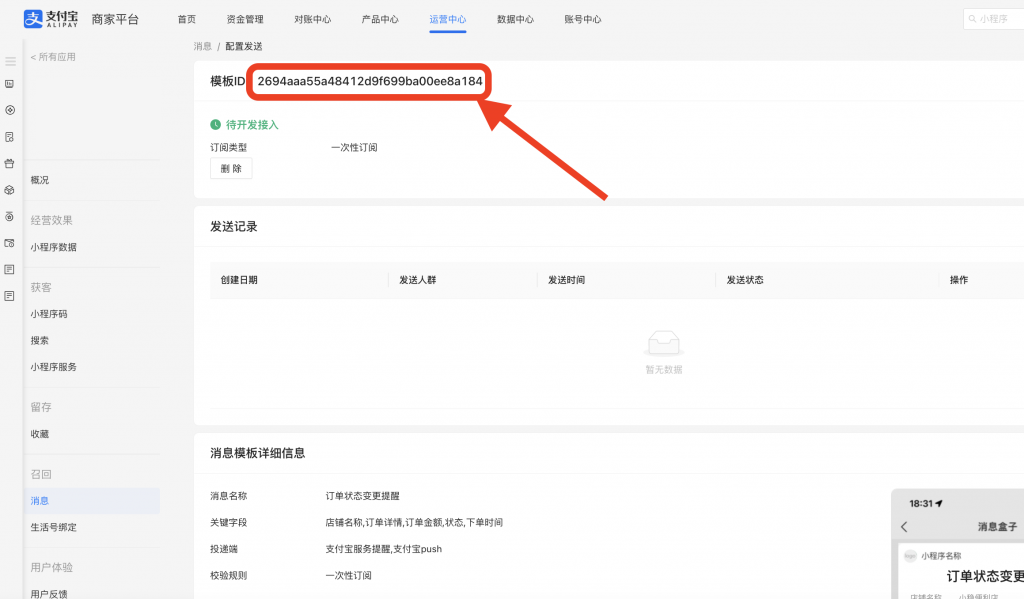Click the circular target icon in left rail

click(10, 110)
